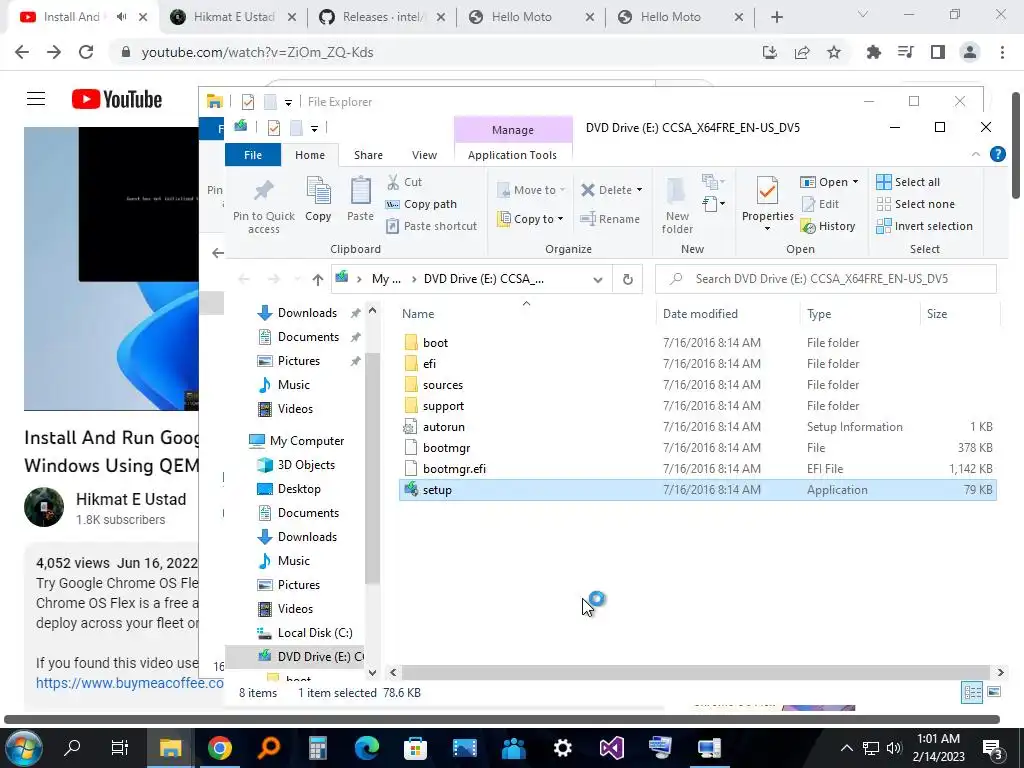Open Visual Studio from taskbar
This screenshot has height=768, width=1024.
click(x=612, y=748)
